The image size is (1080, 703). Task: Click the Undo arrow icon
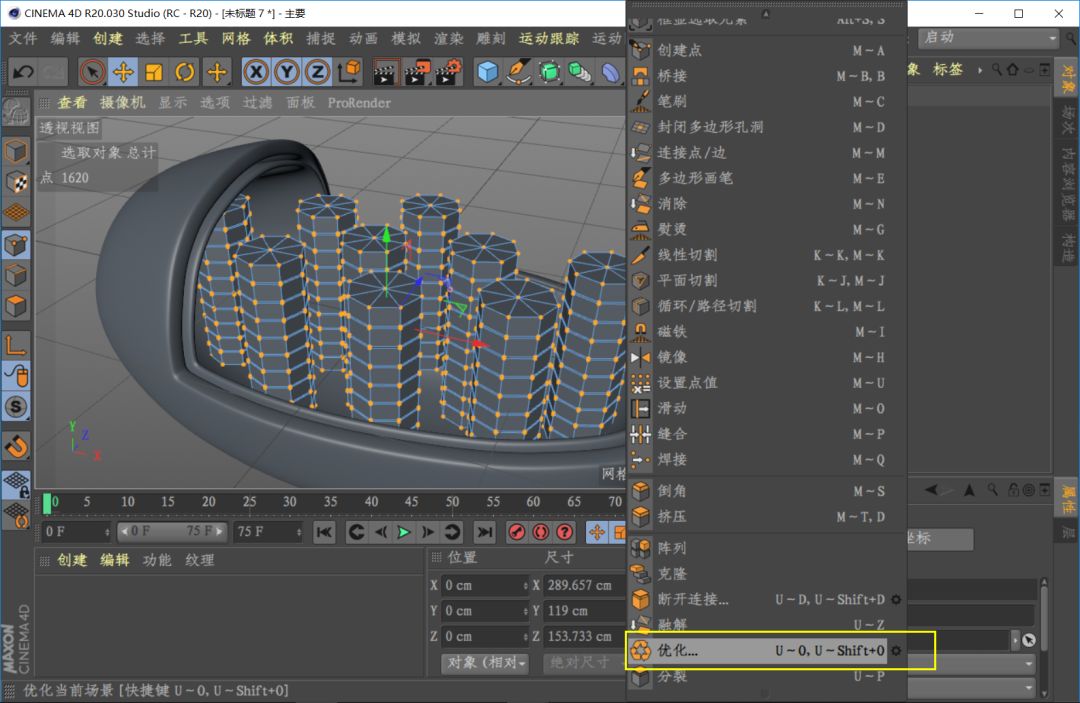tap(22, 72)
